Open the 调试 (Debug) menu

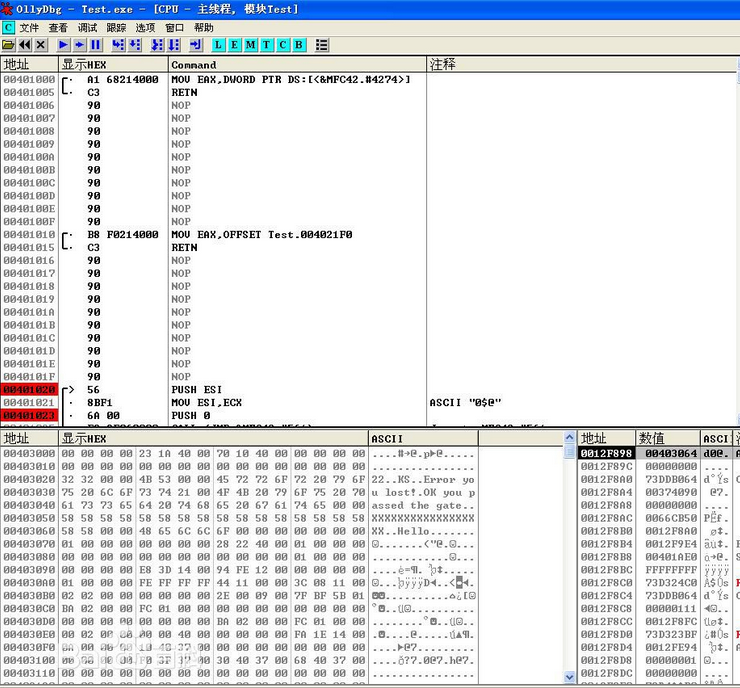tap(88, 28)
